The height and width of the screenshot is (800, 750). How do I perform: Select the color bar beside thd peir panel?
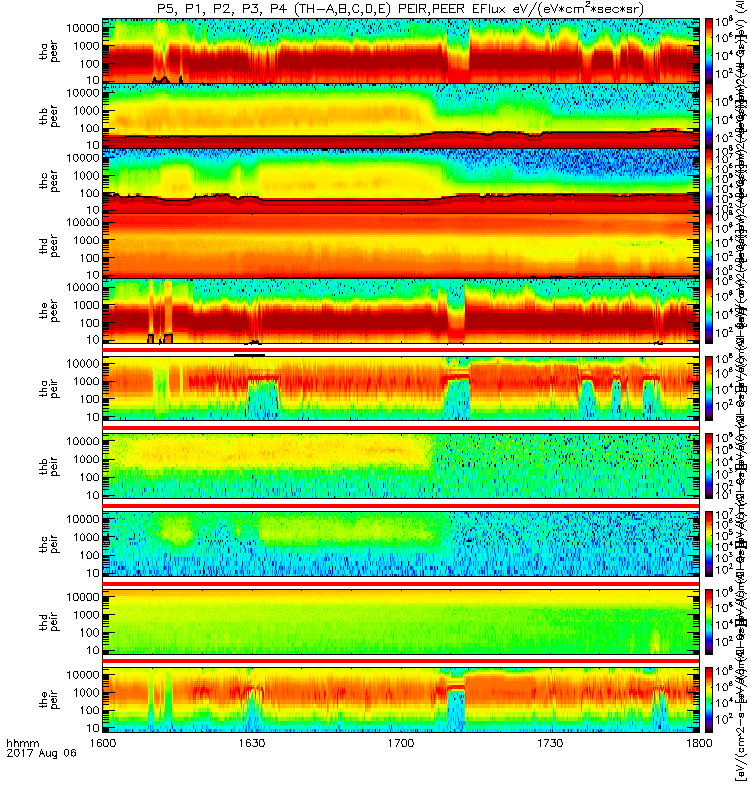709,621
